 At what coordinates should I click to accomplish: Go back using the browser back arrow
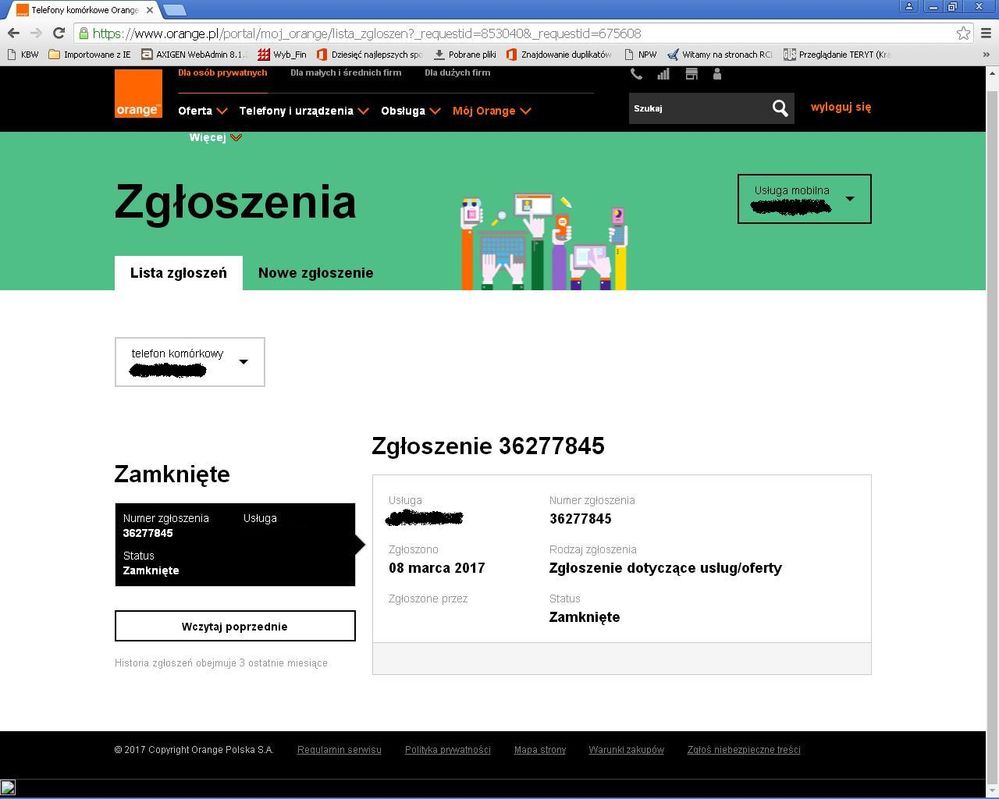click(15, 32)
